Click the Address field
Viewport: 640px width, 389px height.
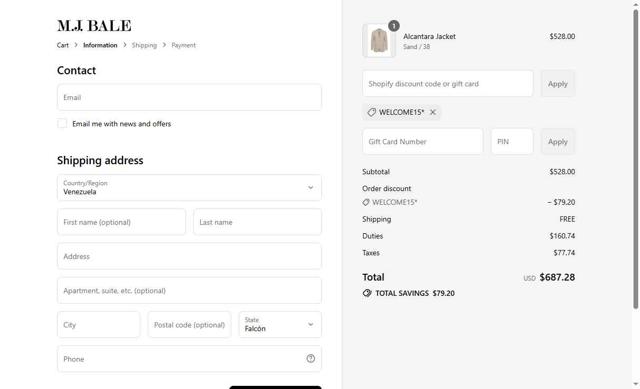coord(189,256)
